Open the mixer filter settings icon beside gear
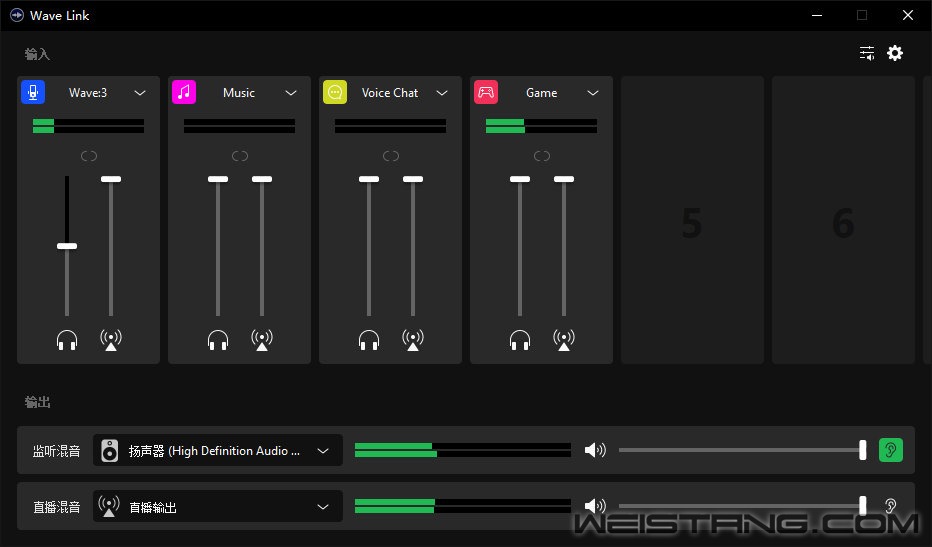 point(867,53)
